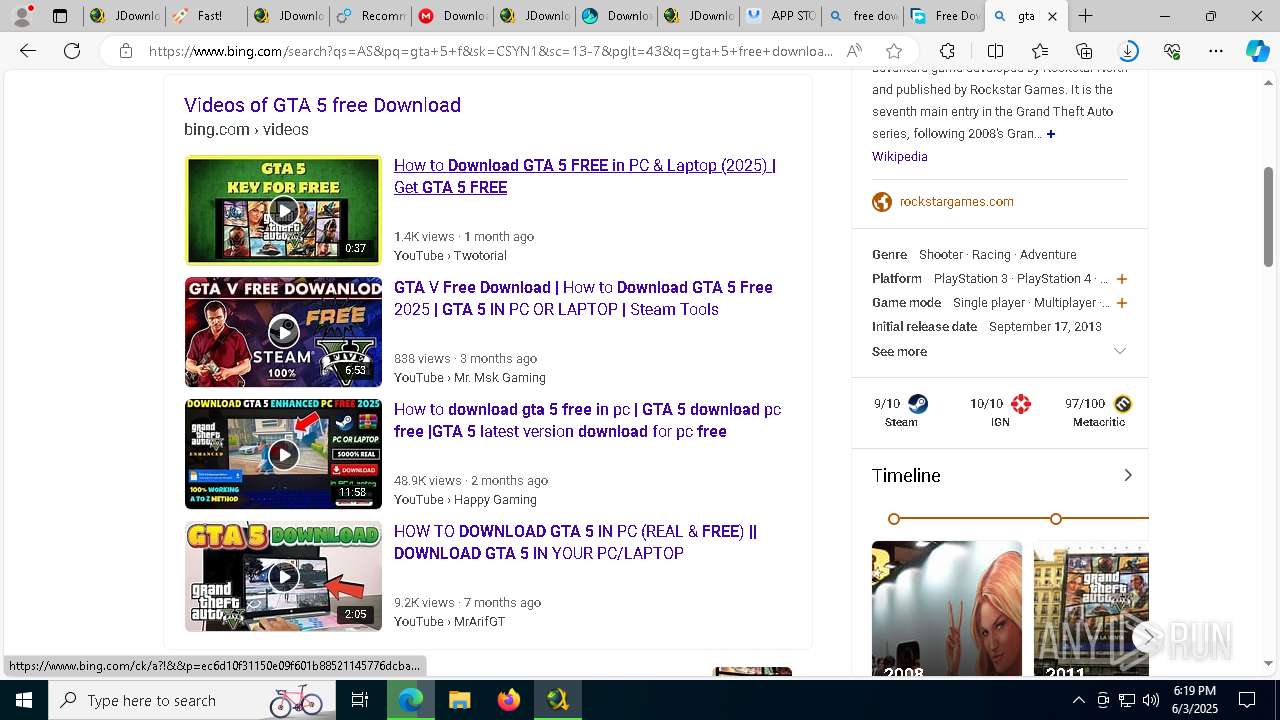This screenshot has width=1280, height=720.
Task: Open the Extensions puzzle icon
Action: pyautogui.click(x=947, y=51)
